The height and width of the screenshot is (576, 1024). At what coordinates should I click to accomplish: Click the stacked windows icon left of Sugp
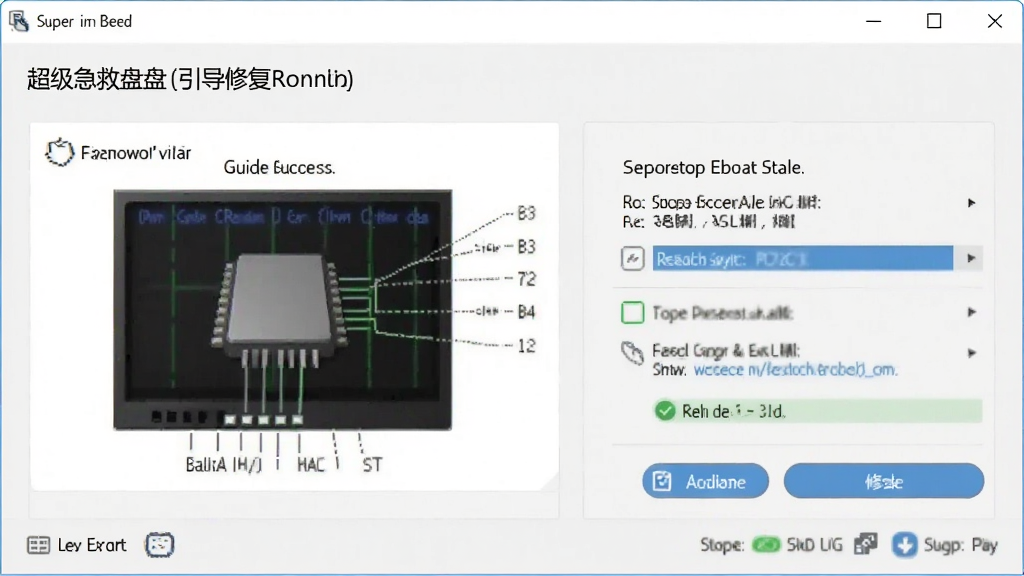[x=866, y=544]
